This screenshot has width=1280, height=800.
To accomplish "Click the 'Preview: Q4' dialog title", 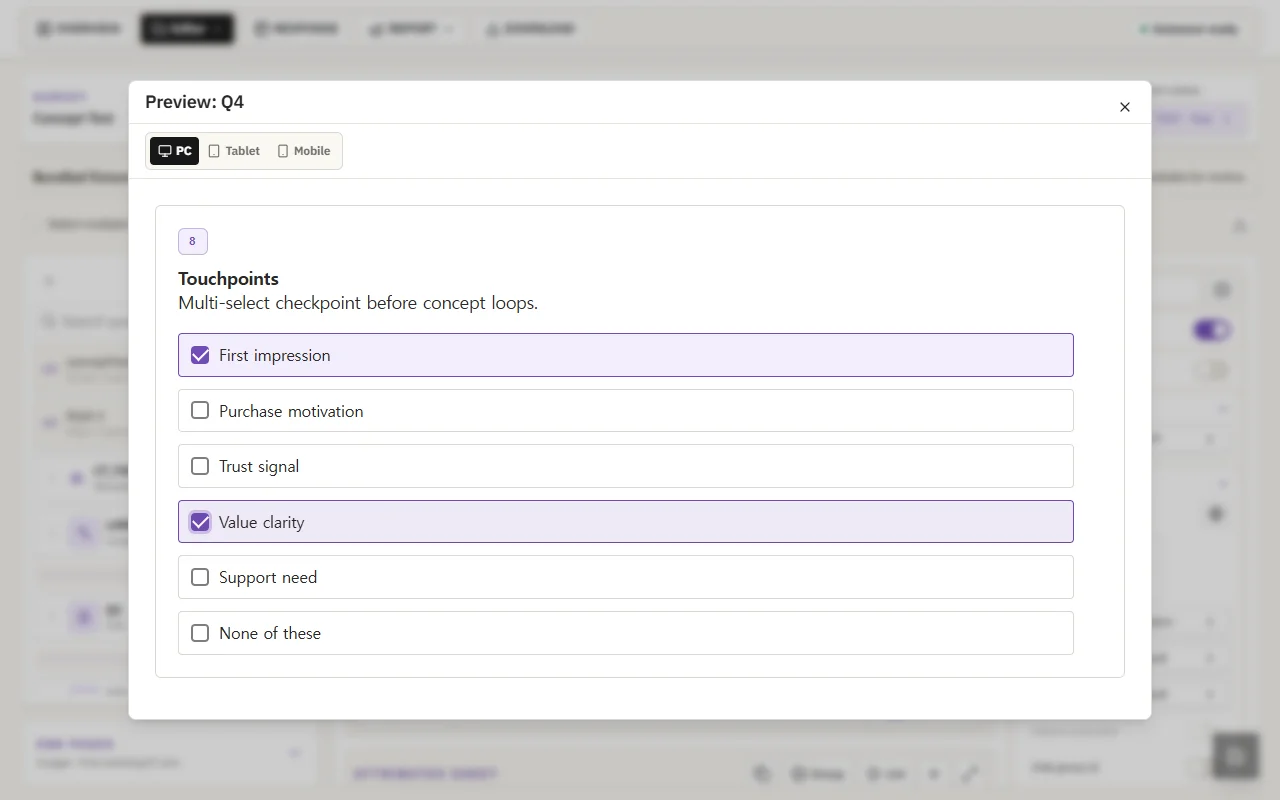I will pos(194,102).
